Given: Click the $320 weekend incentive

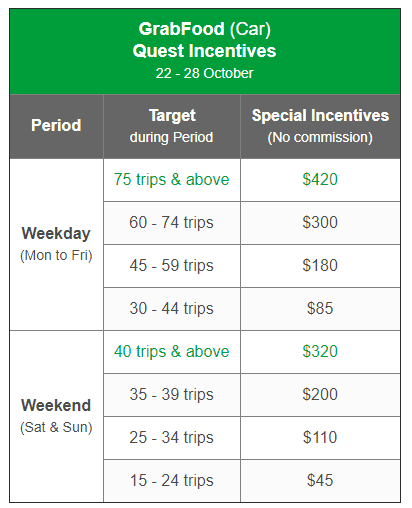Looking at the screenshot, I should click(320, 351).
